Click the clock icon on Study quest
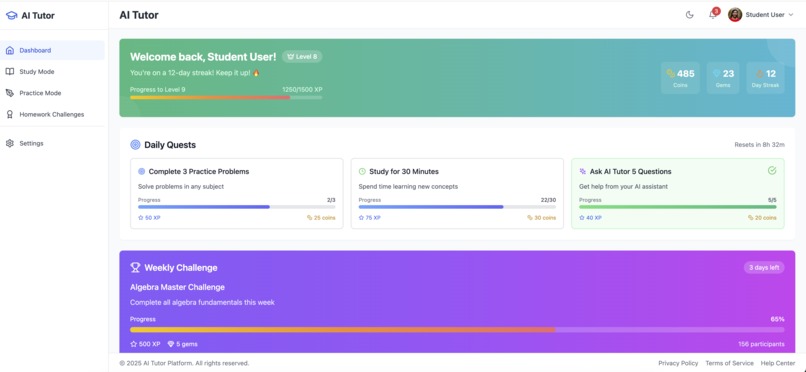 [362, 172]
